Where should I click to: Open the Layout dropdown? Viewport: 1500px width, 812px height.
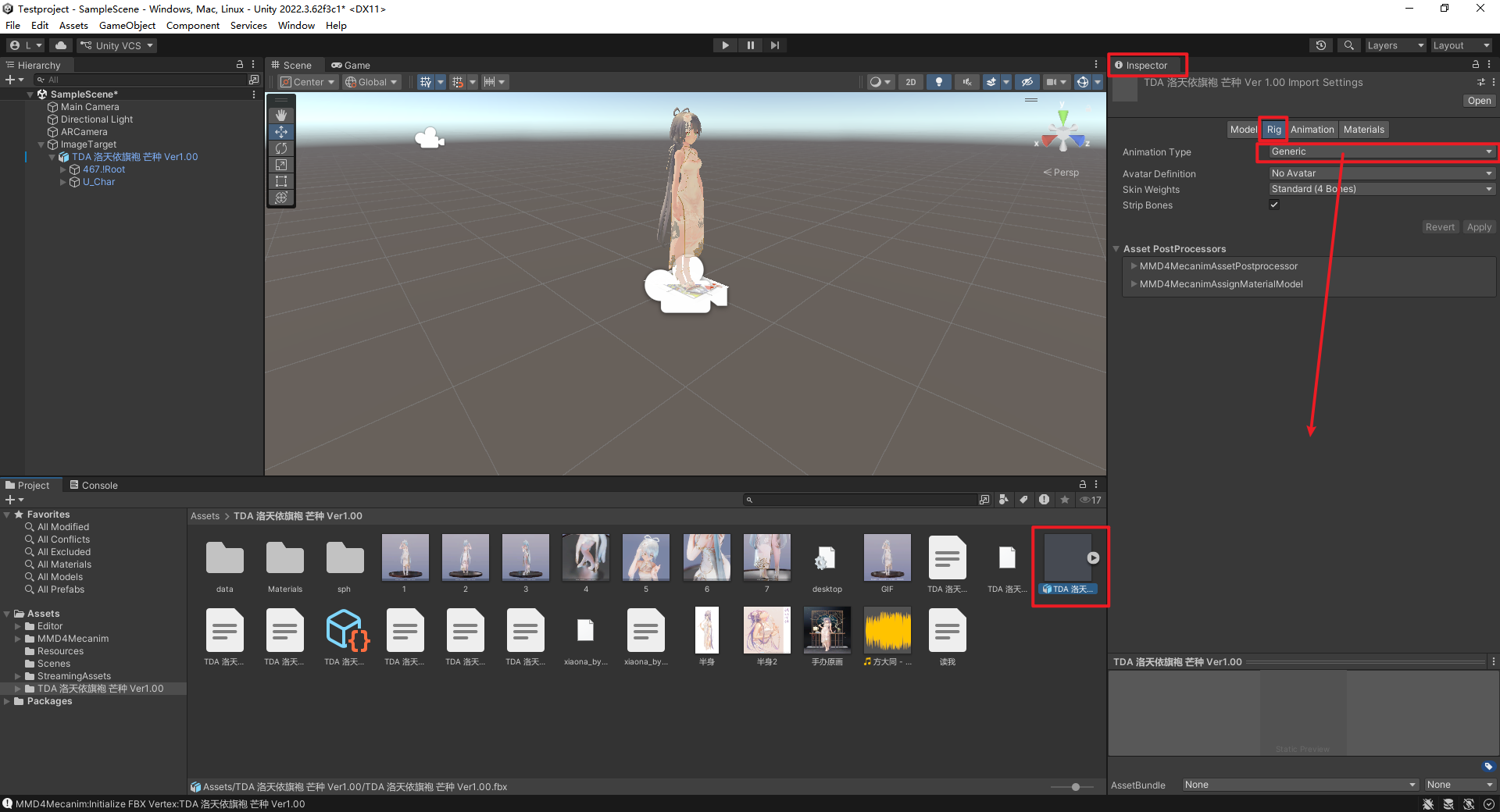[1461, 45]
